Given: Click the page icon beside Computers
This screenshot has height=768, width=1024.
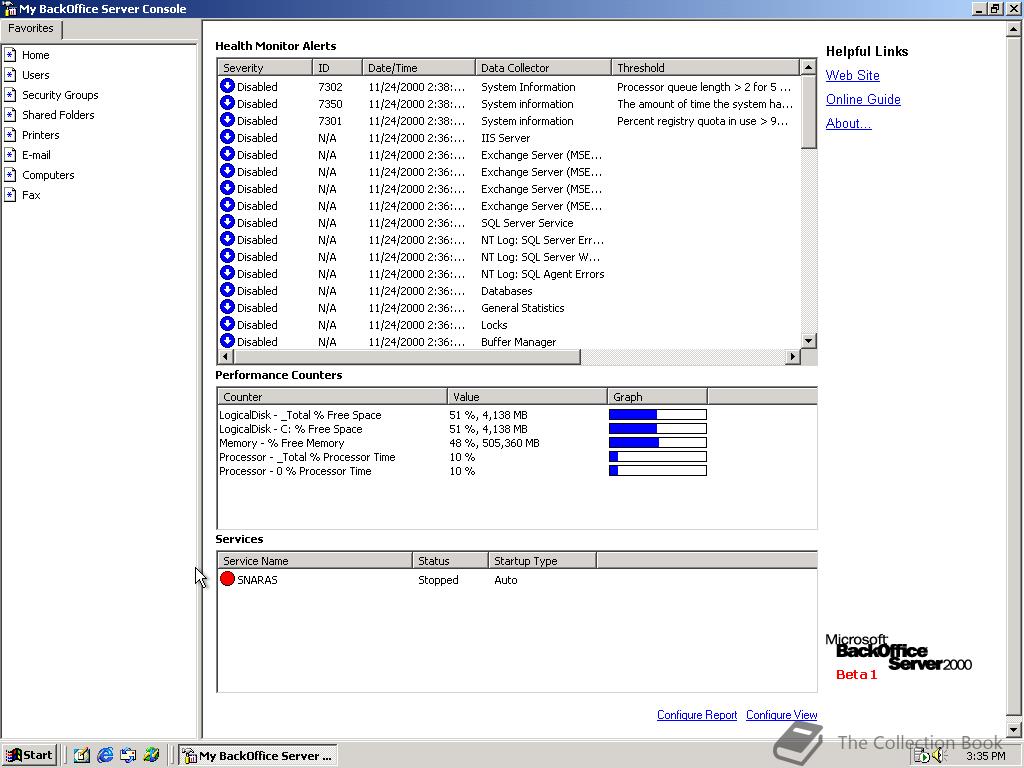Looking at the screenshot, I should [10, 175].
